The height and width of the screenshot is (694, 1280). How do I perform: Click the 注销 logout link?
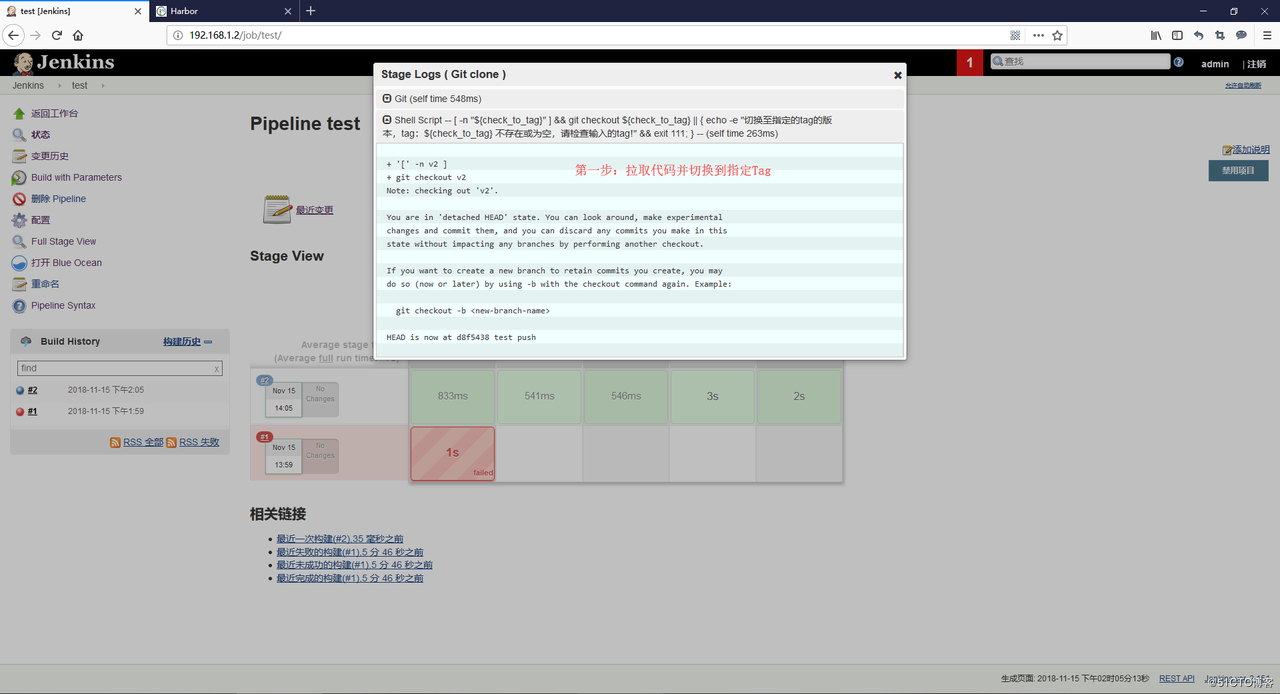pos(1256,64)
